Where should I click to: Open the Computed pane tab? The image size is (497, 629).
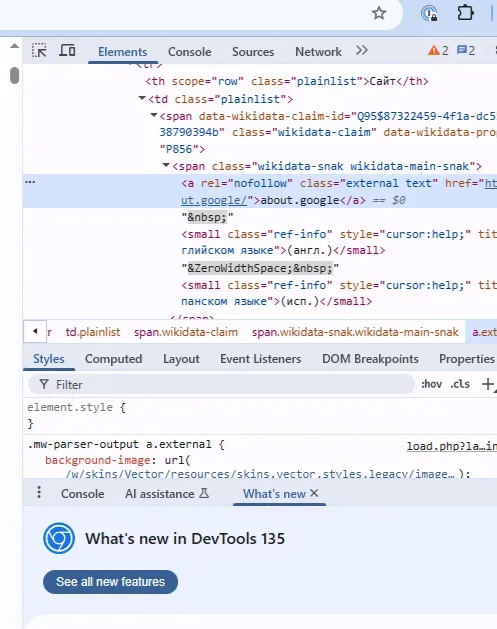(x=114, y=359)
